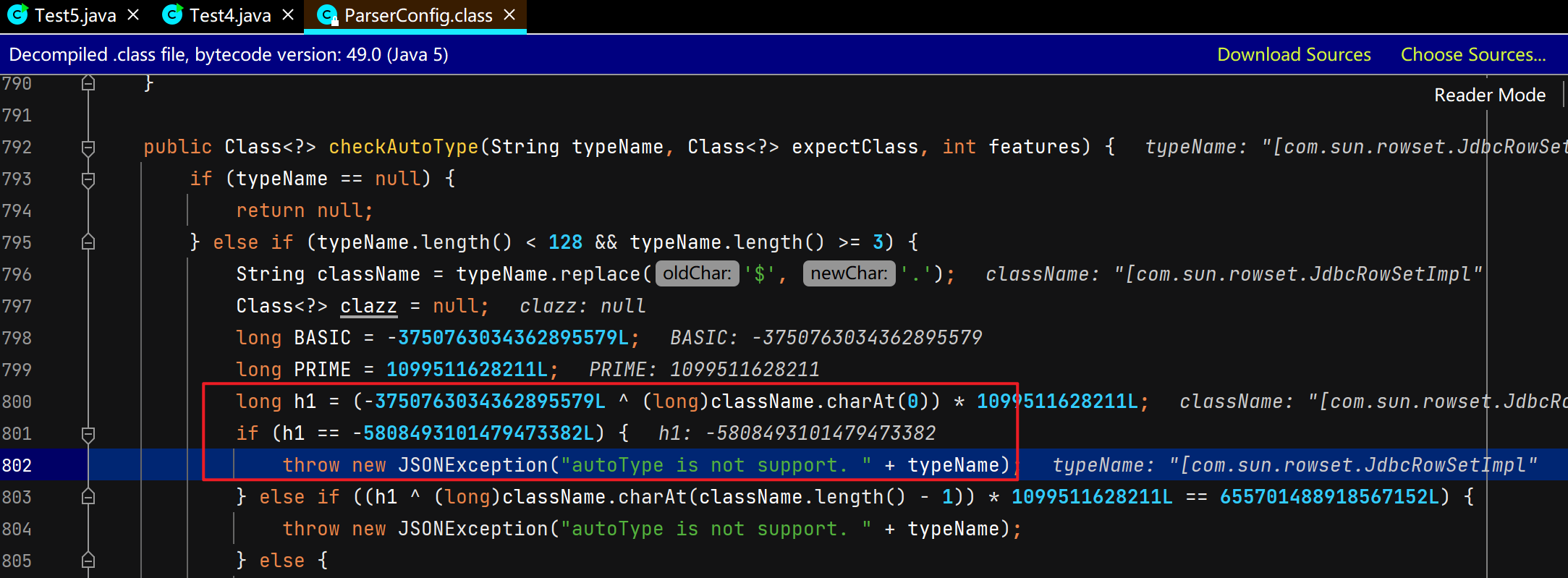Switch to the Test4.java tab
This screenshot has width=1568, height=578.
(x=230, y=15)
